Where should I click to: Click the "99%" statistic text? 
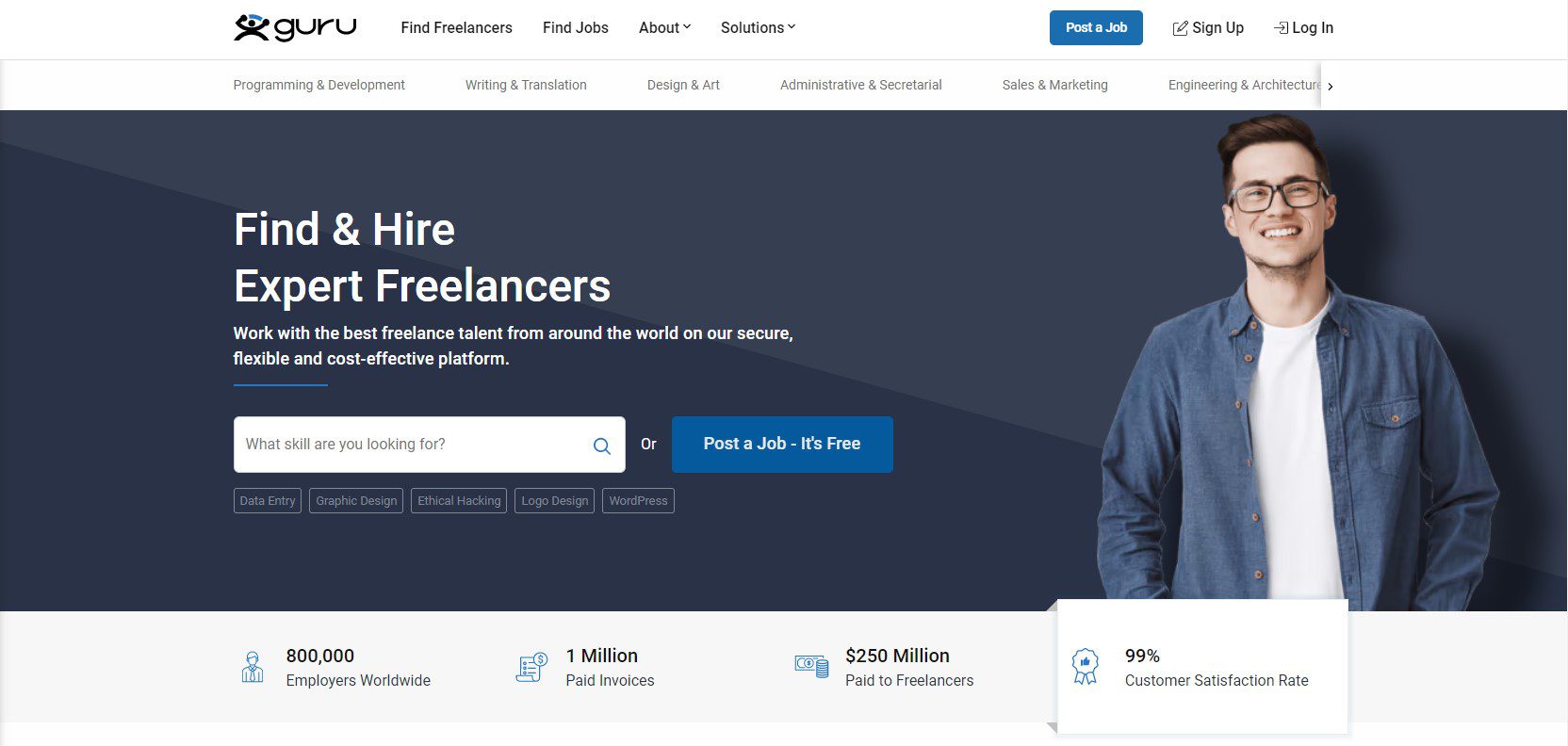click(x=1142, y=656)
